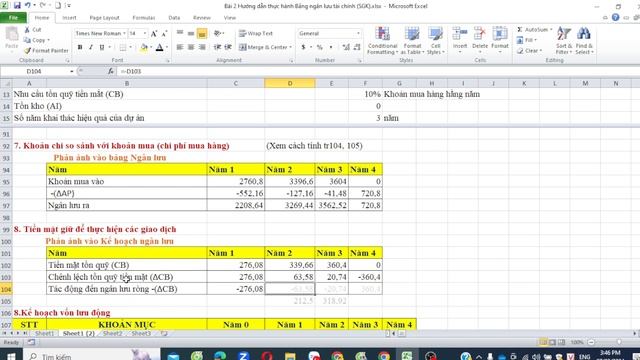The width and height of the screenshot is (640, 360).
Task: Select the Sheet1 sheet tab
Action: coord(44,333)
